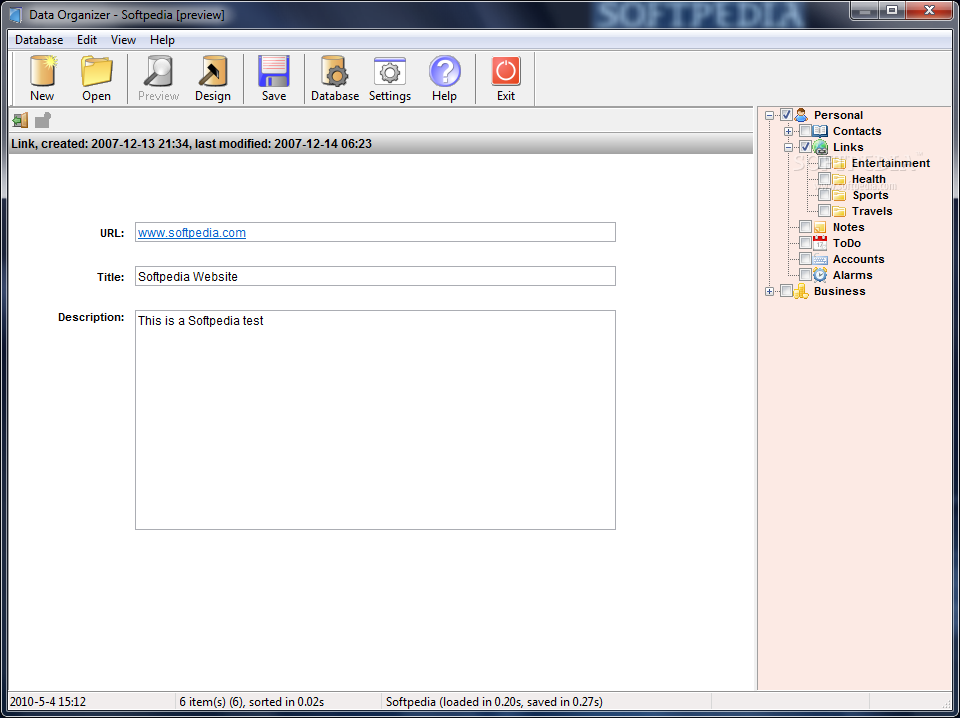Screen dimensions: 960x718
Task: Check the Health checkbox
Action: click(825, 179)
